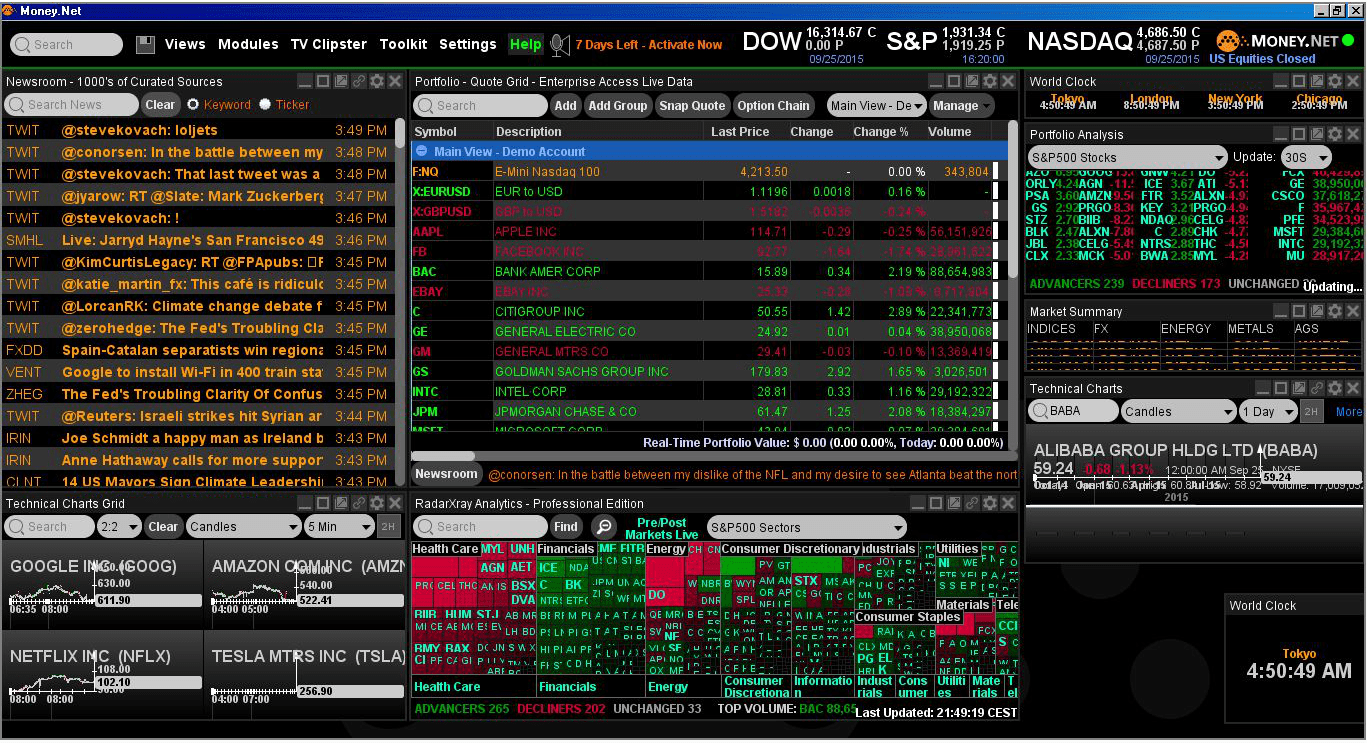Open the Views menu
Screen dimensions: 1367x743
pyautogui.click(x=185, y=44)
